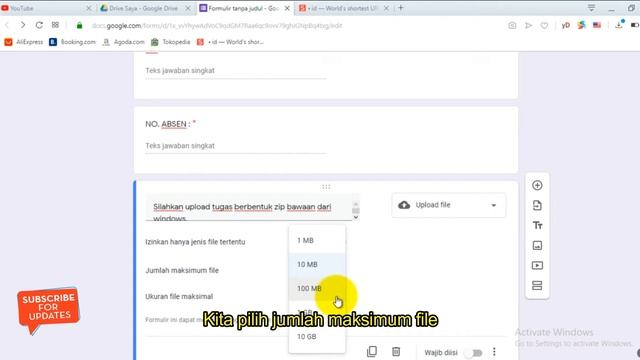Choose 100 MB from size list

tap(317, 289)
